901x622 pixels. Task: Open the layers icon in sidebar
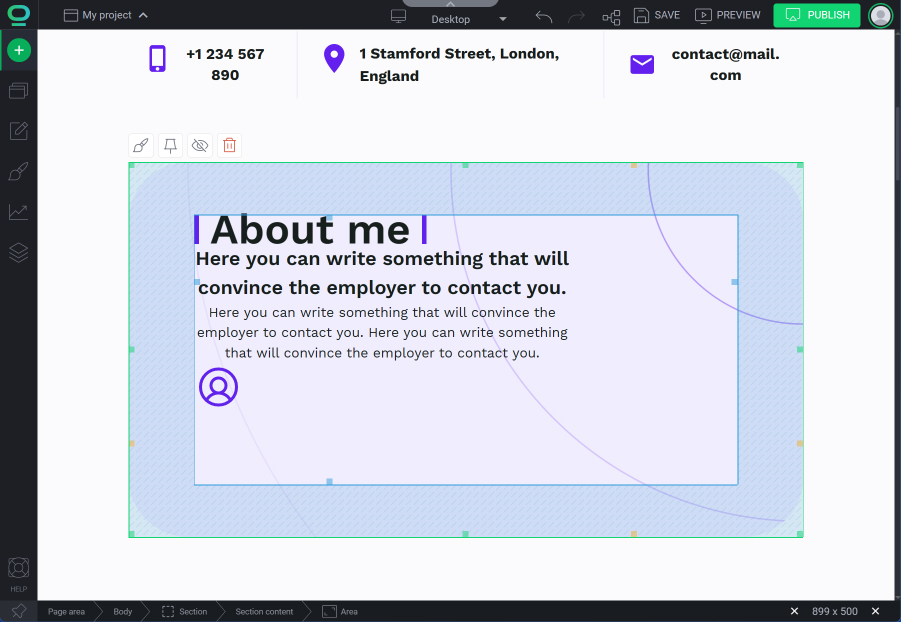pos(18,252)
